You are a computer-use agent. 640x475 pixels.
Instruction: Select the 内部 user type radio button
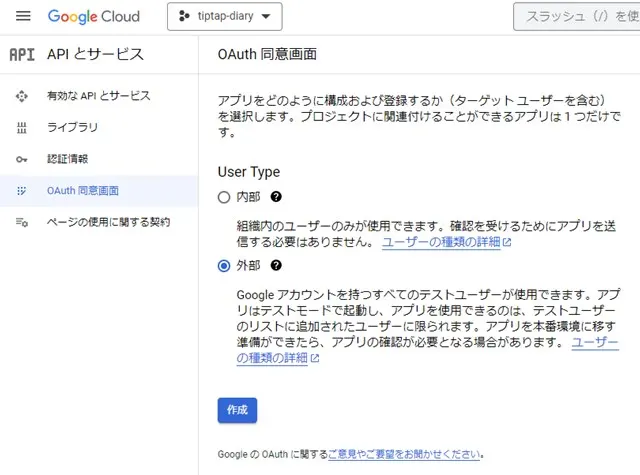click(224, 198)
